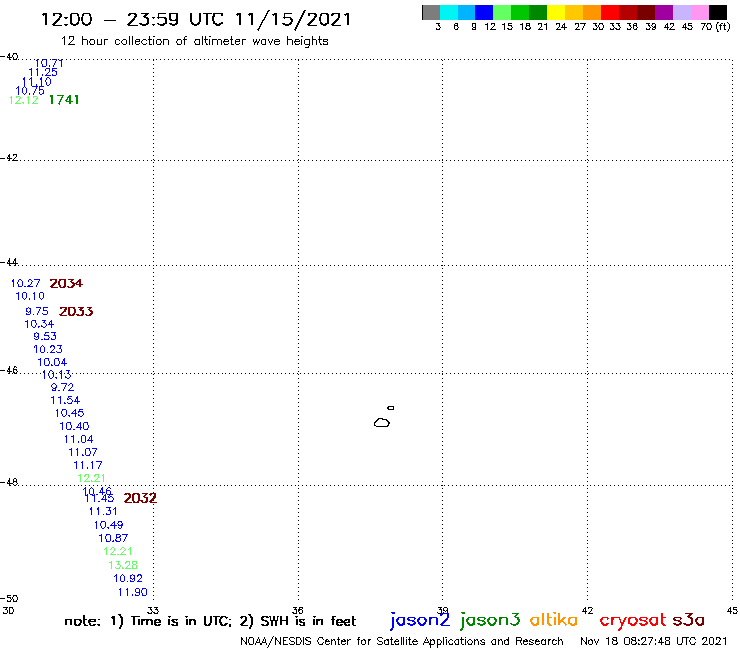Click wave height value 10.49
Image resolution: width=740 pixels, height=650 pixels.
(109, 525)
